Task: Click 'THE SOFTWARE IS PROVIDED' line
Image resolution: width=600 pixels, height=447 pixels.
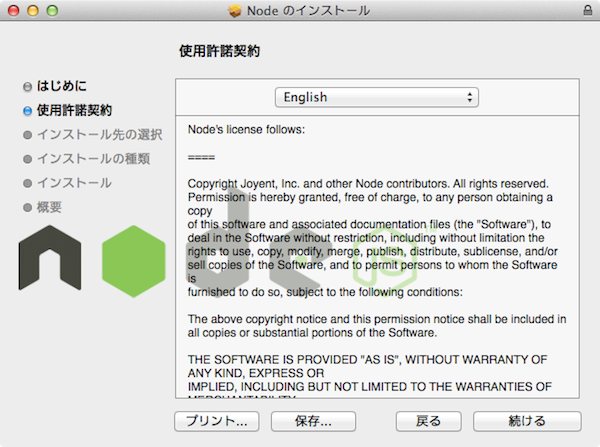Action: coord(367,360)
